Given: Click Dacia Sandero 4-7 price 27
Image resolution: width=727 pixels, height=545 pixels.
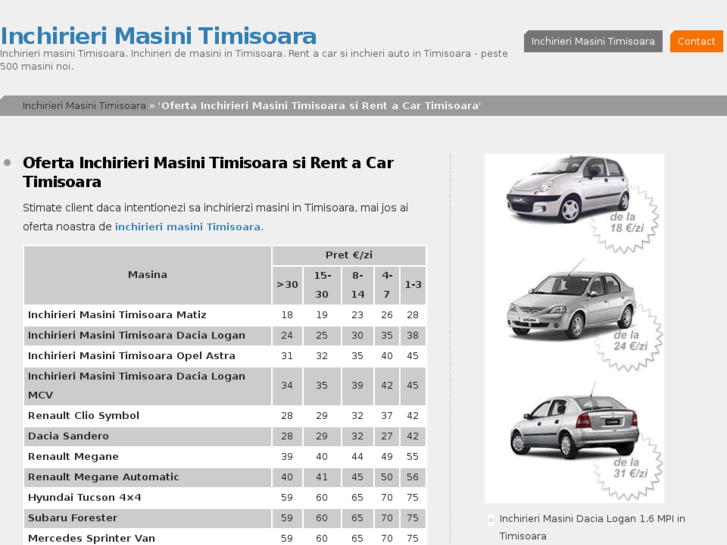Looking at the screenshot, I should (x=387, y=436).
